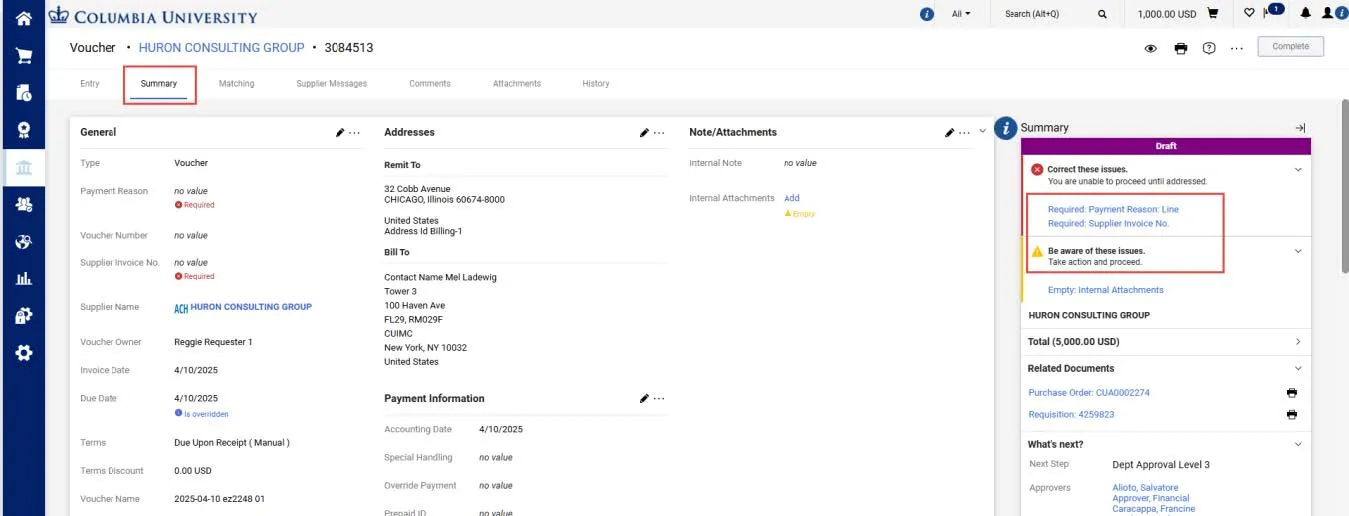1349x516 pixels.
Task: Open the Matching tab
Action: (x=237, y=84)
